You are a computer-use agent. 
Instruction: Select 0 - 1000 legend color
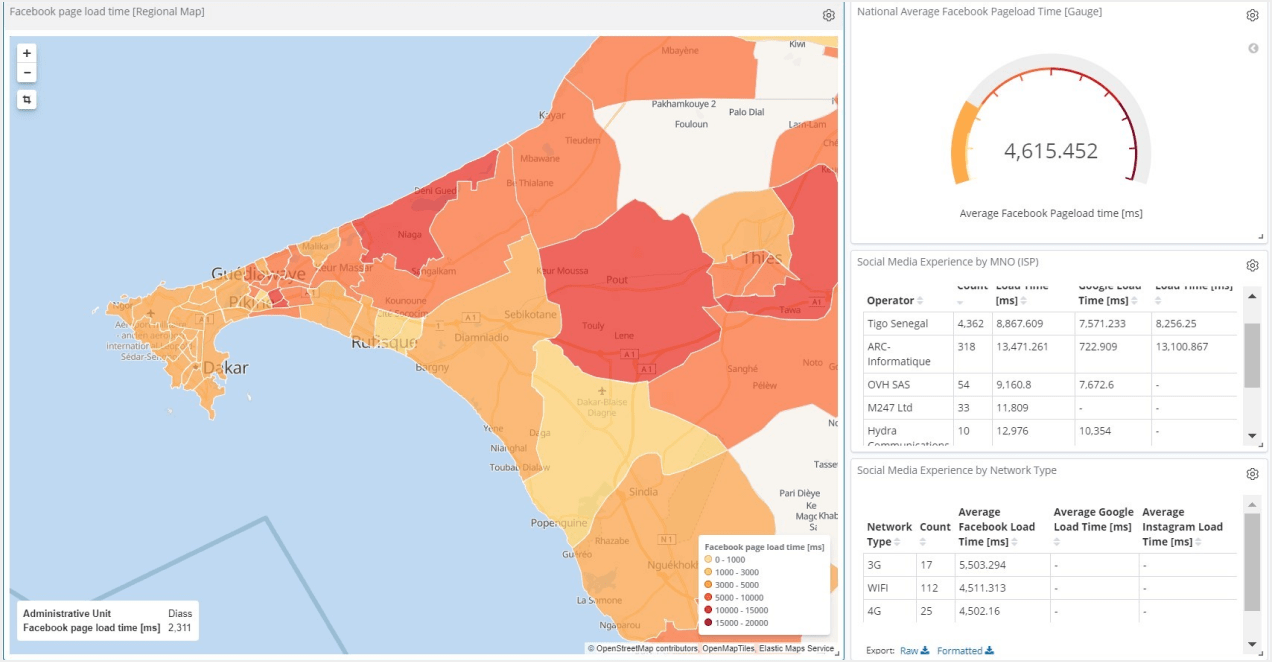709,560
